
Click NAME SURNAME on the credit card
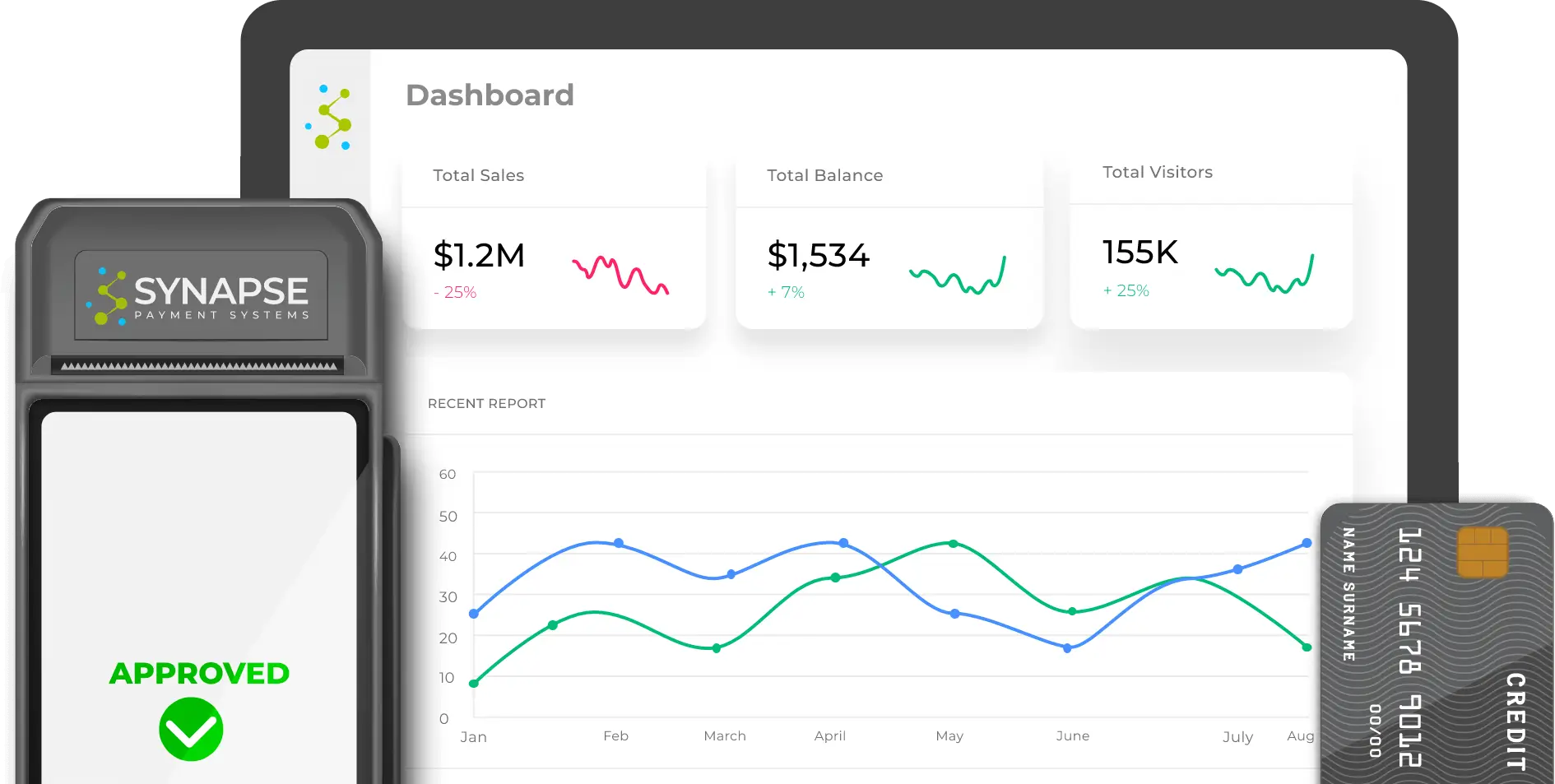point(1348,594)
